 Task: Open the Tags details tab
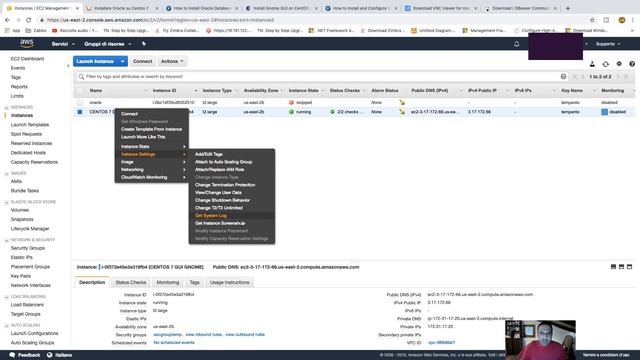[x=194, y=282]
